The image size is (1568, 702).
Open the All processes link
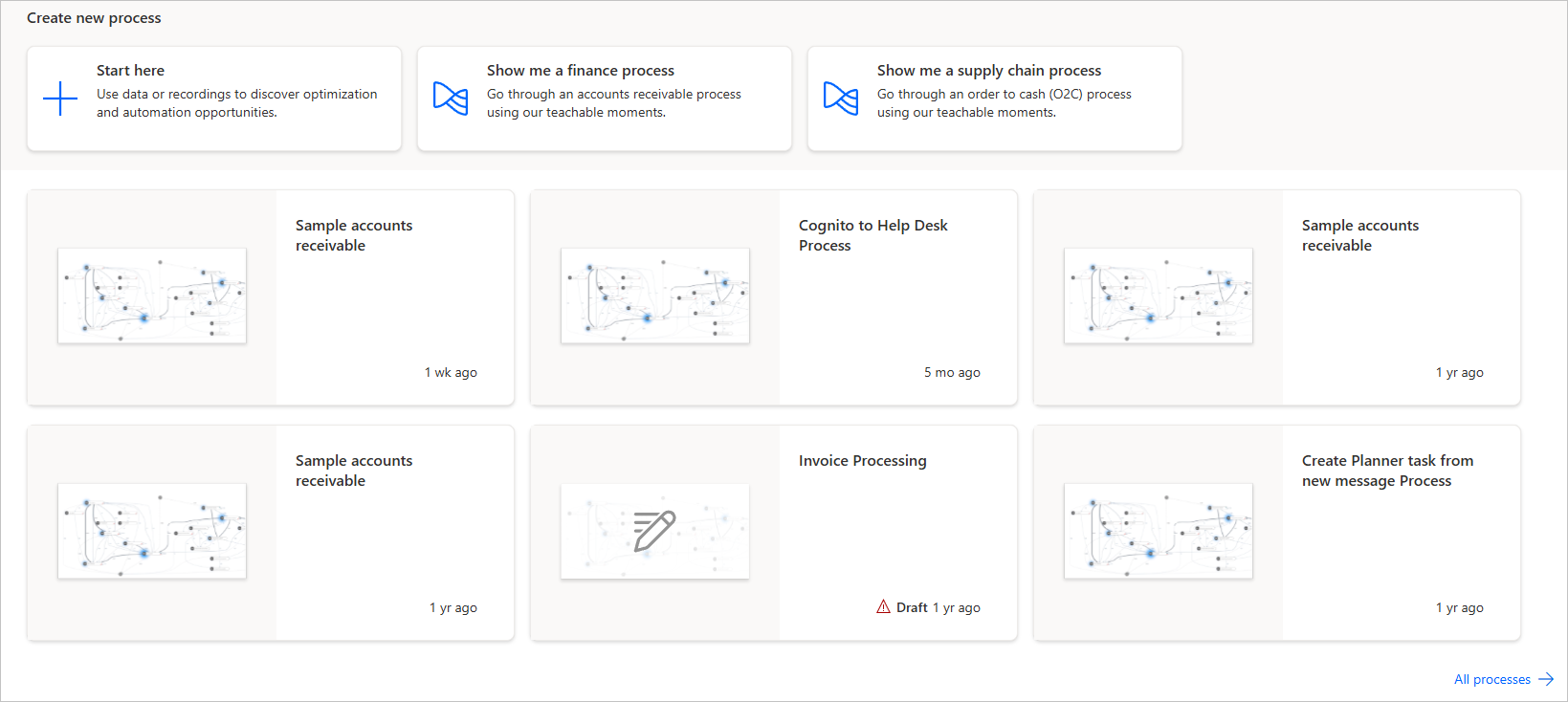click(x=1491, y=679)
